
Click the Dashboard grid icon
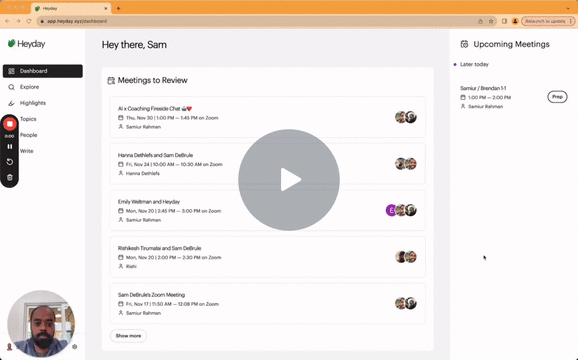[x=11, y=71]
